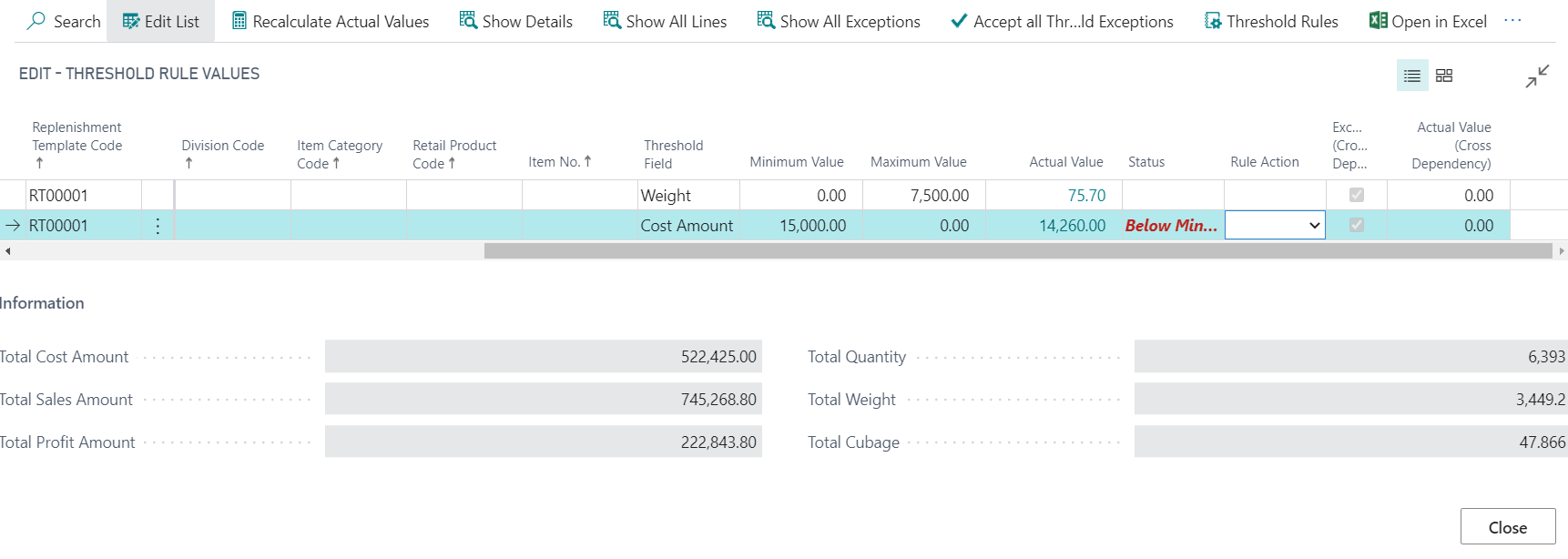Switch to list view layout icon
The width and height of the screenshot is (1568, 559).
coord(1411,76)
